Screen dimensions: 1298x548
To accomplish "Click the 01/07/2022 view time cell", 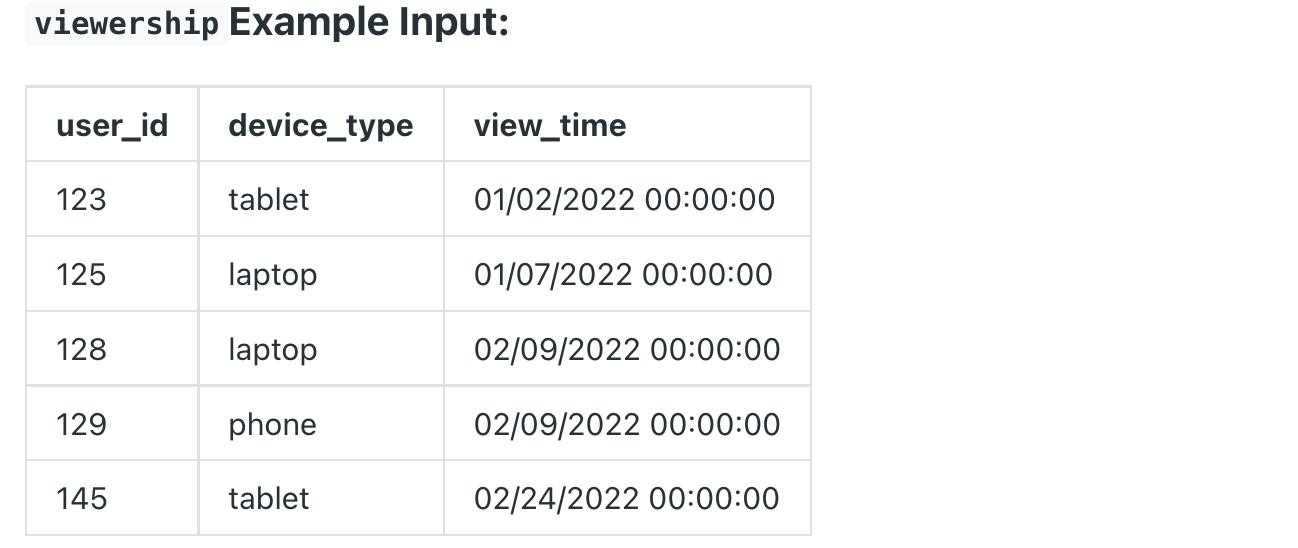I will [623, 274].
